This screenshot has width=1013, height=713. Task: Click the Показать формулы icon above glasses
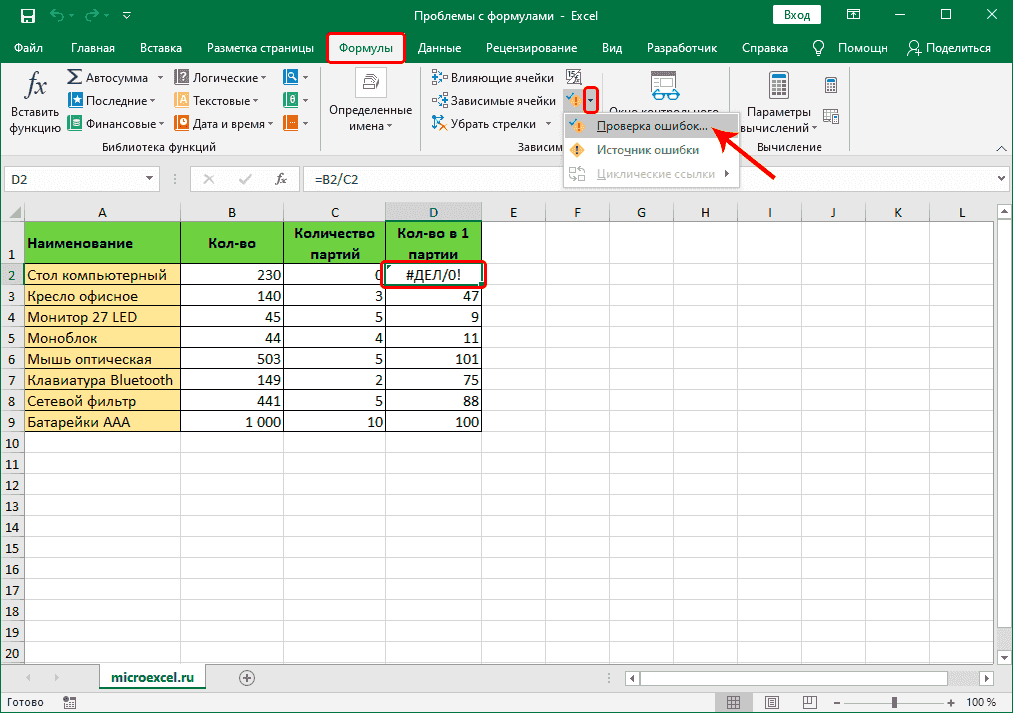click(574, 77)
